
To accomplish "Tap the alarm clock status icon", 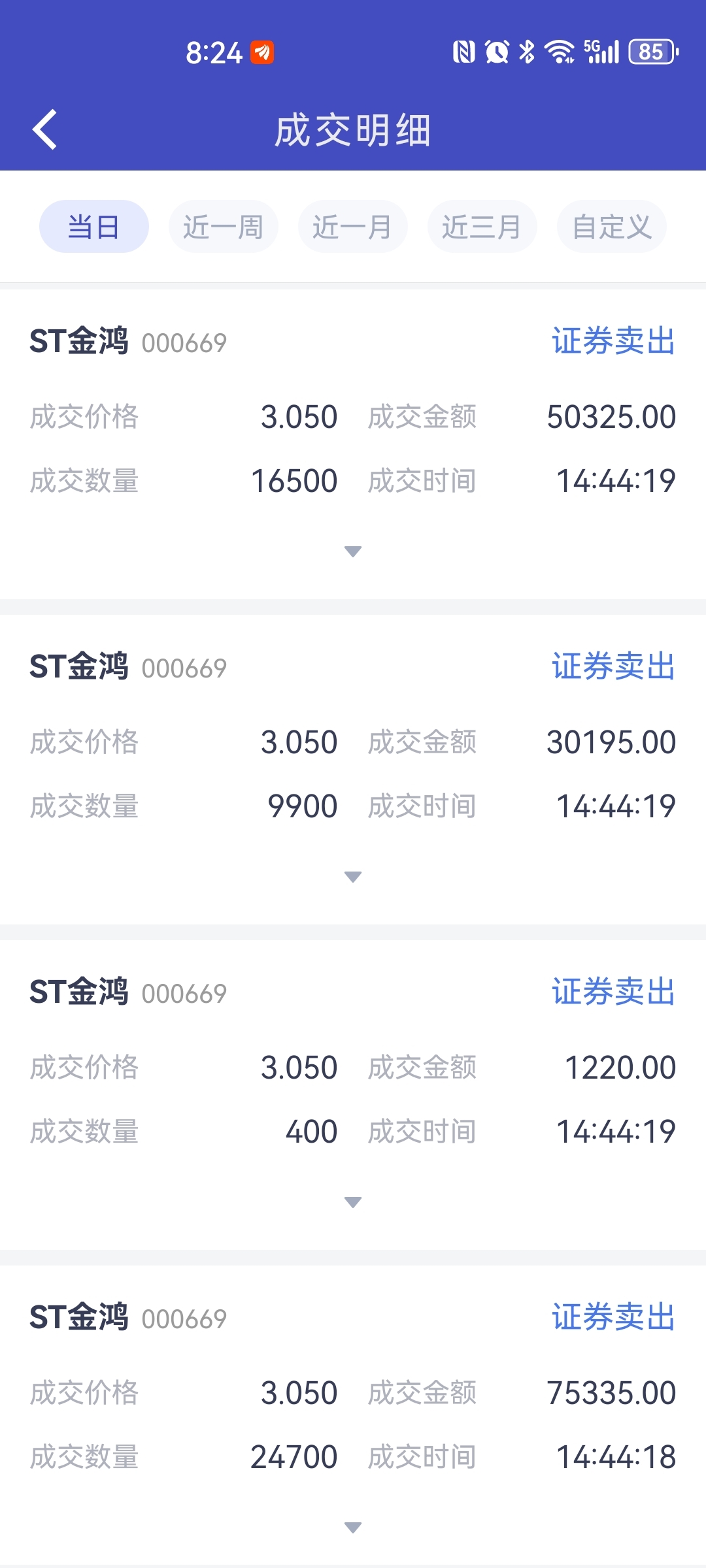I will click(x=497, y=52).
